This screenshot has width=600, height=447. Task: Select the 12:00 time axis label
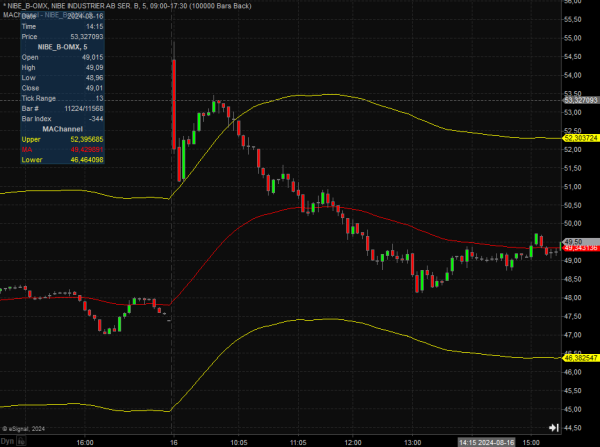point(352,443)
